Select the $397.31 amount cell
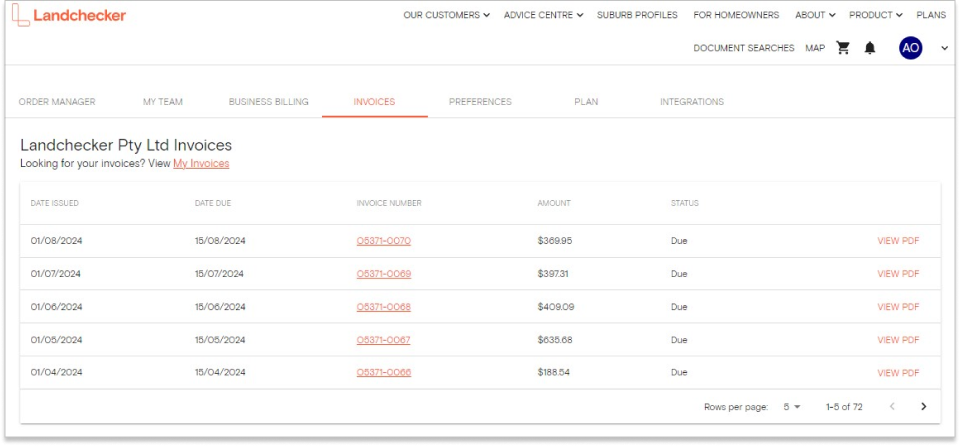This screenshot has height=446, width=960. (553, 274)
